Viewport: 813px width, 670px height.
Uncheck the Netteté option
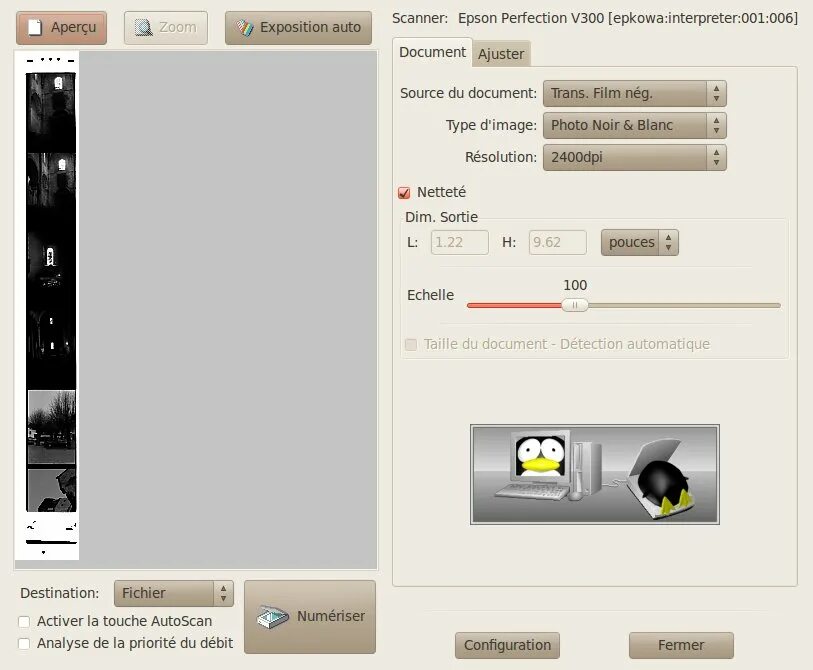(x=405, y=192)
